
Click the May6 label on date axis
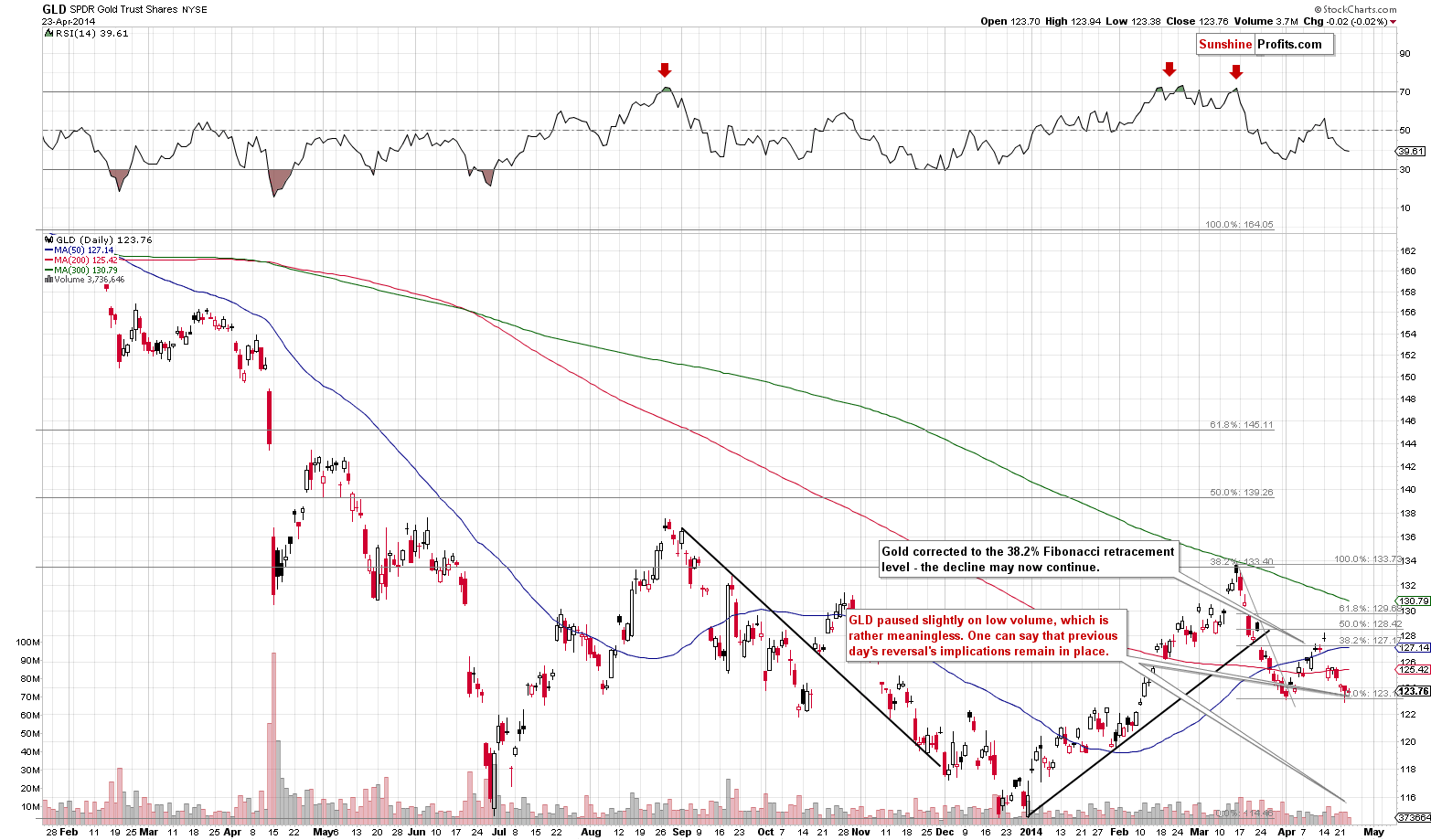pyautogui.click(x=326, y=832)
